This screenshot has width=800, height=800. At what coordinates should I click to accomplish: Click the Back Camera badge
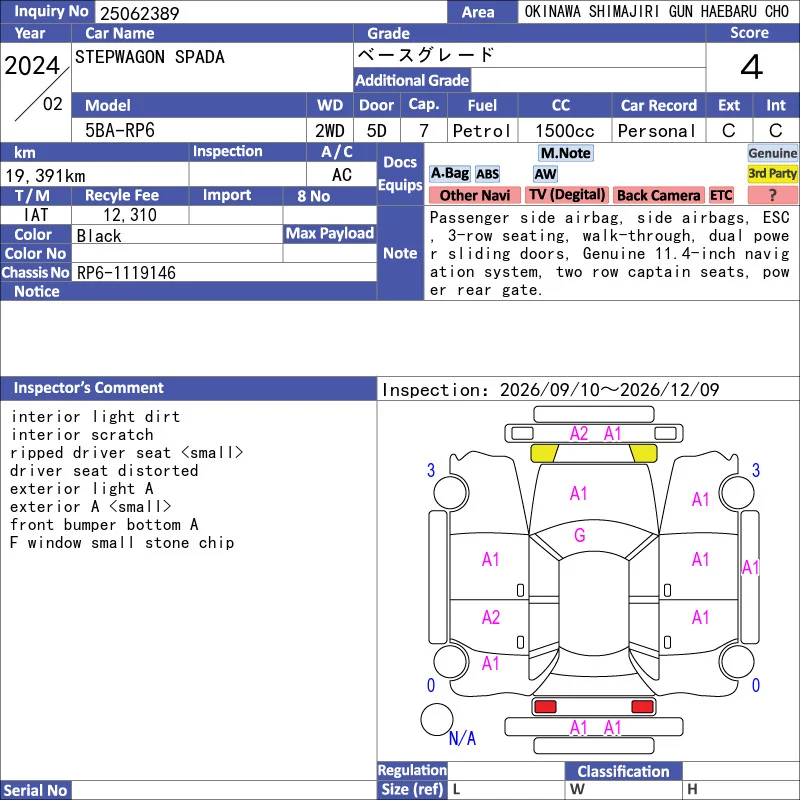pyautogui.click(x=658, y=195)
